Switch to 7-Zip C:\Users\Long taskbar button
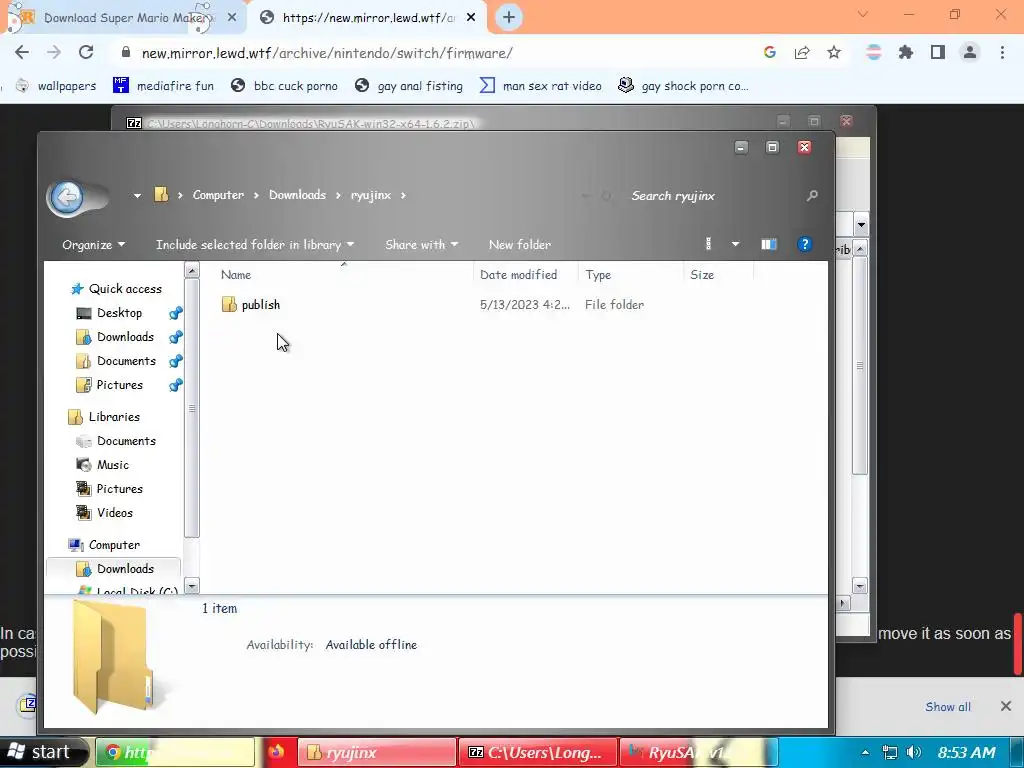This screenshot has width=1024, height=768. [538, 753]
